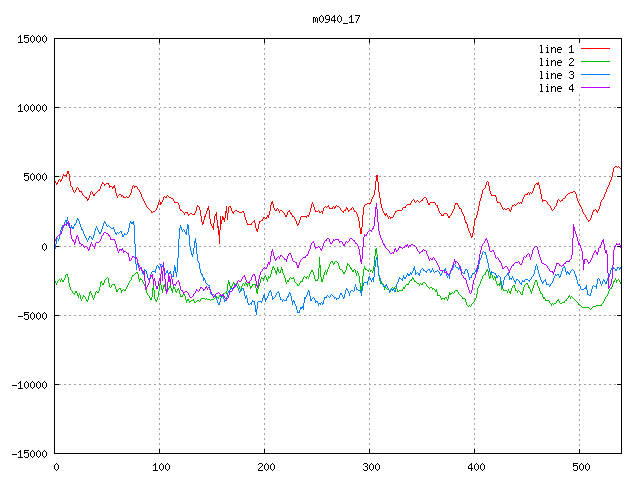Select the -5000 y-axis tick label

coord(32,315)
